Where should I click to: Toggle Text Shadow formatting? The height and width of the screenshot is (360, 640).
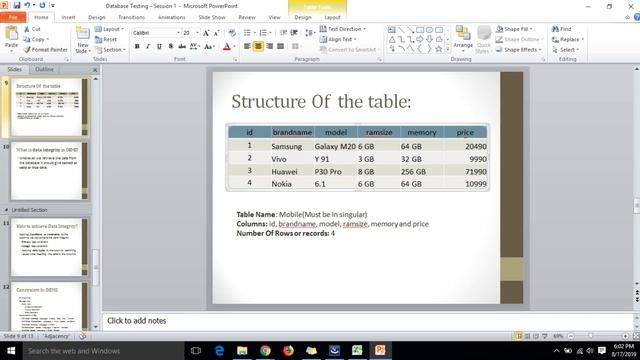171,47
